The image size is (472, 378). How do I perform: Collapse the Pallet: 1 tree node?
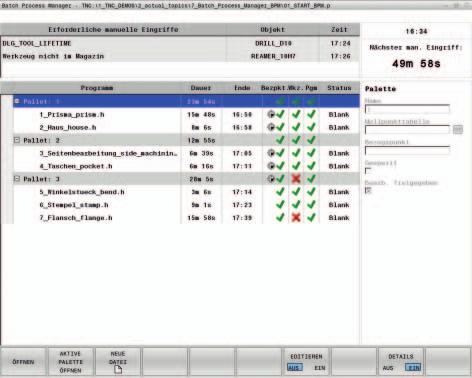pos(17,101)
